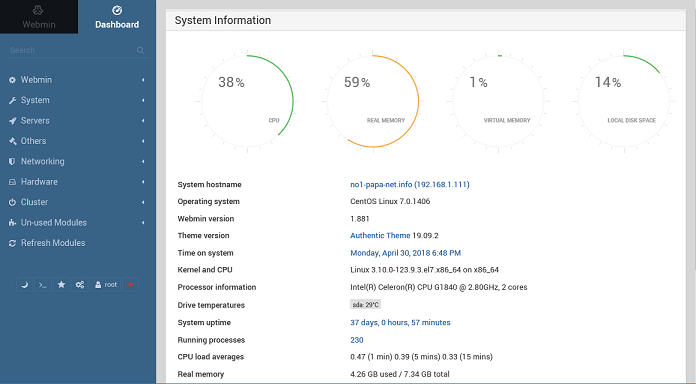Expand the Networking category arrow

click(x=143, y=162)
